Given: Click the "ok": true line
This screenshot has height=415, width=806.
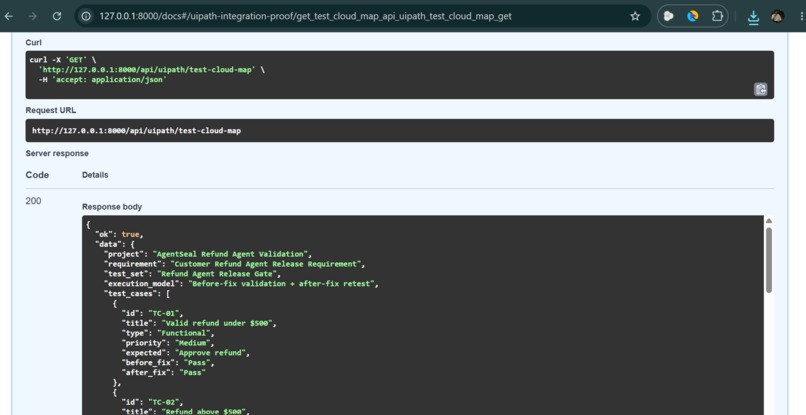Looking at the screenshot, I should (119, 234).
